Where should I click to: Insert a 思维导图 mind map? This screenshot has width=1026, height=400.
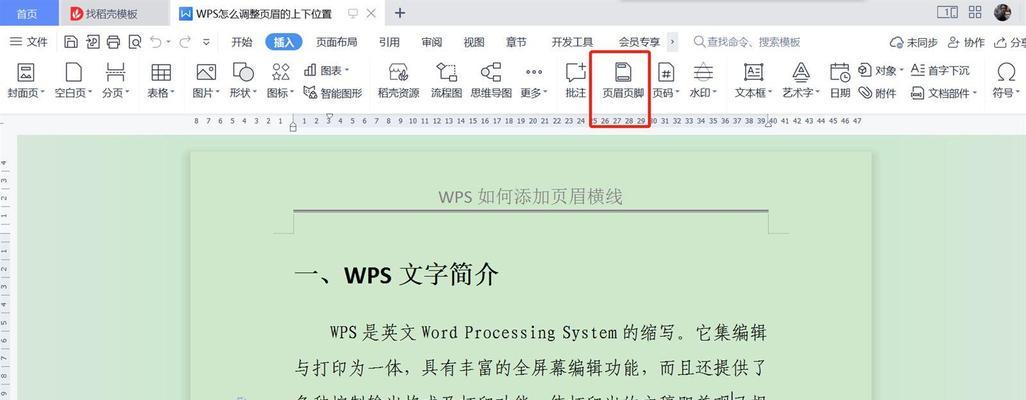click(491, 81)
